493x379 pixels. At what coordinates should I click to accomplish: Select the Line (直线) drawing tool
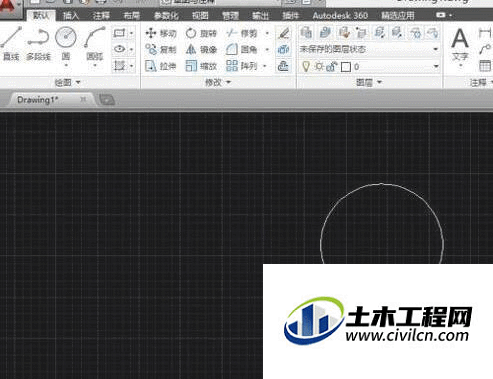(x=11, y=43)
